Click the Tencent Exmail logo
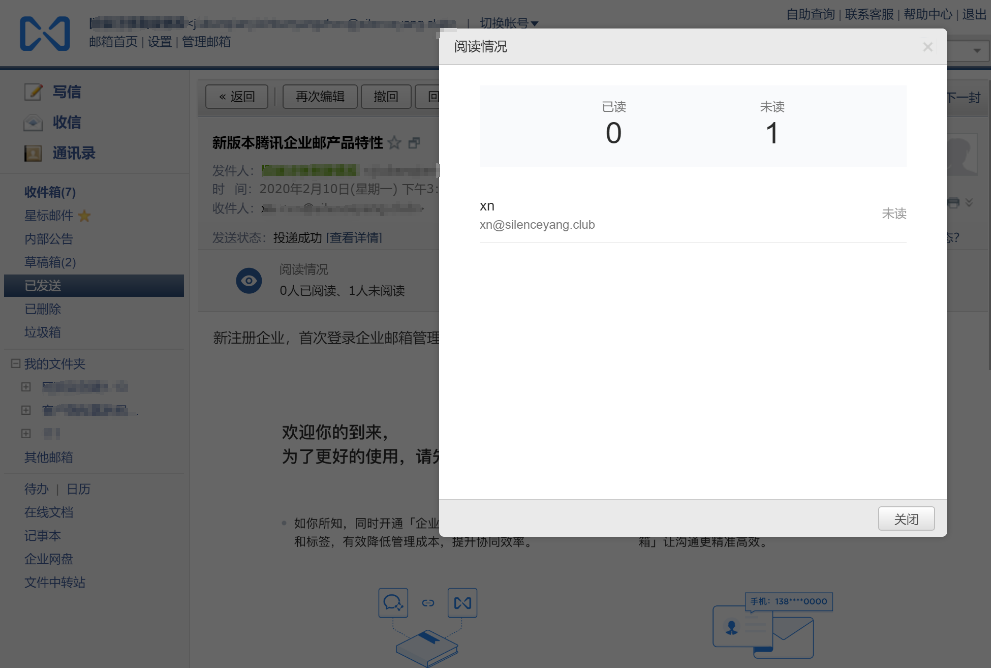The image size is (991, 668). pos(44,33)
